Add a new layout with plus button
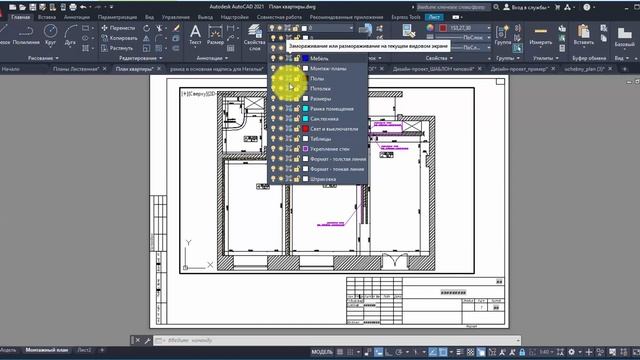640x360 pixels. click(x=102, y=350)
